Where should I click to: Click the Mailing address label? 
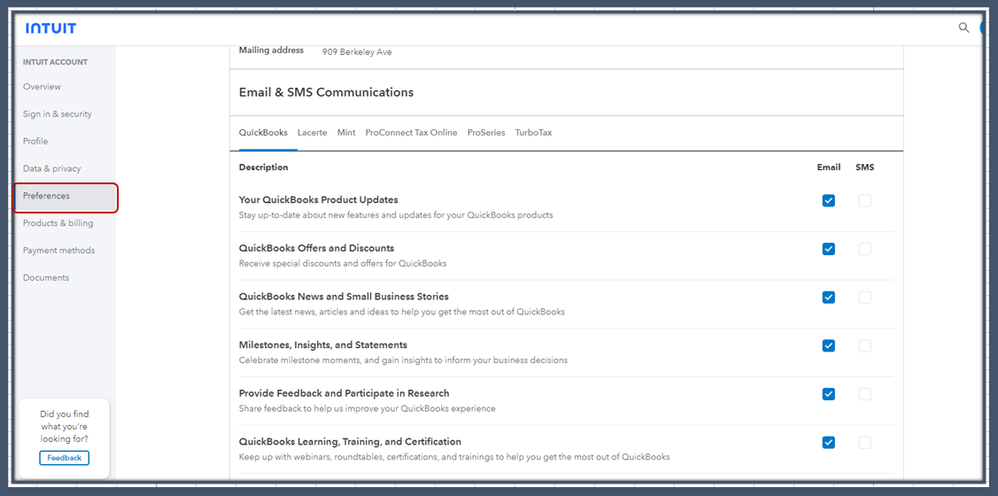click(x=271, y=50)
